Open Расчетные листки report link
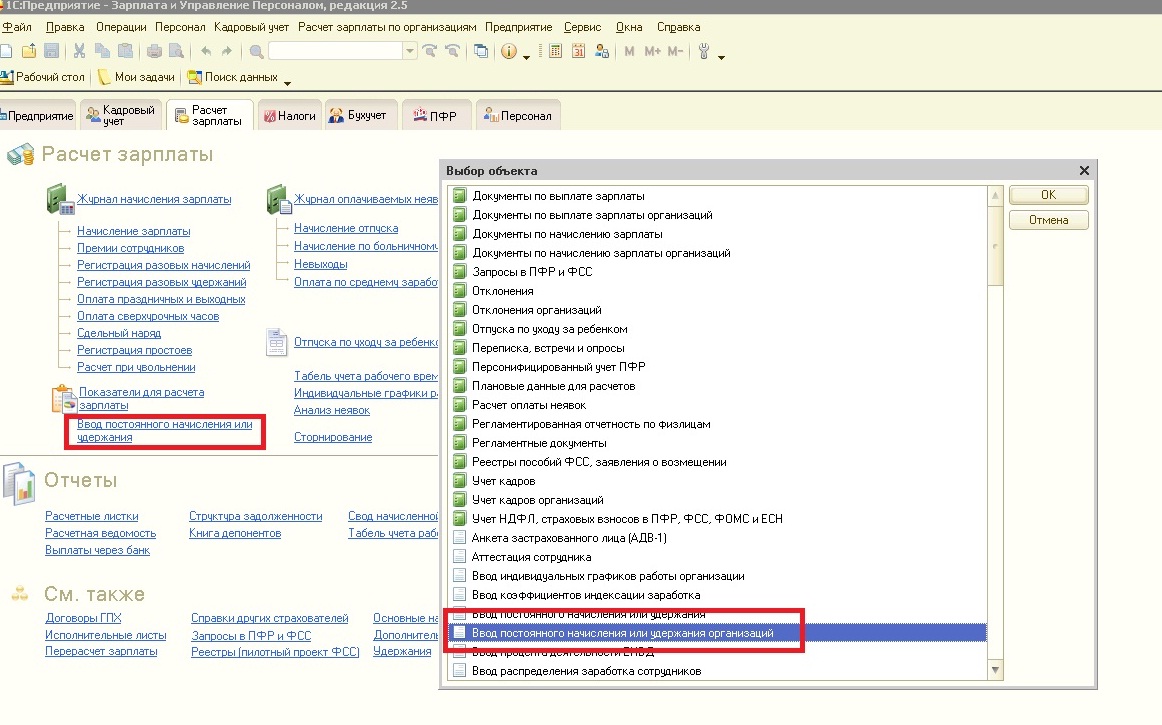This screenshot has width=1162, height=725. [x=91, y=516]
